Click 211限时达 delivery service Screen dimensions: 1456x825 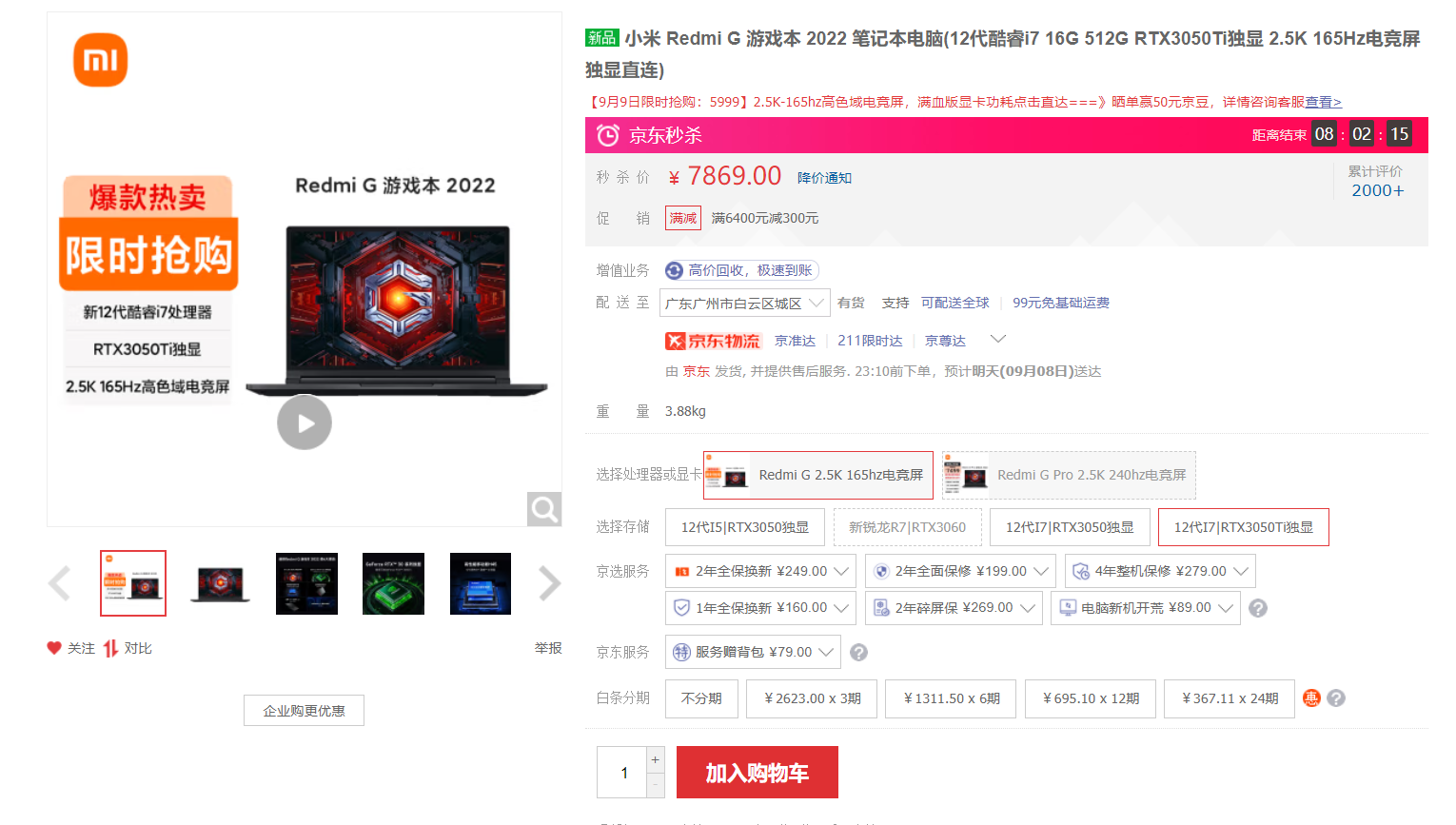(x=870, y=341)
